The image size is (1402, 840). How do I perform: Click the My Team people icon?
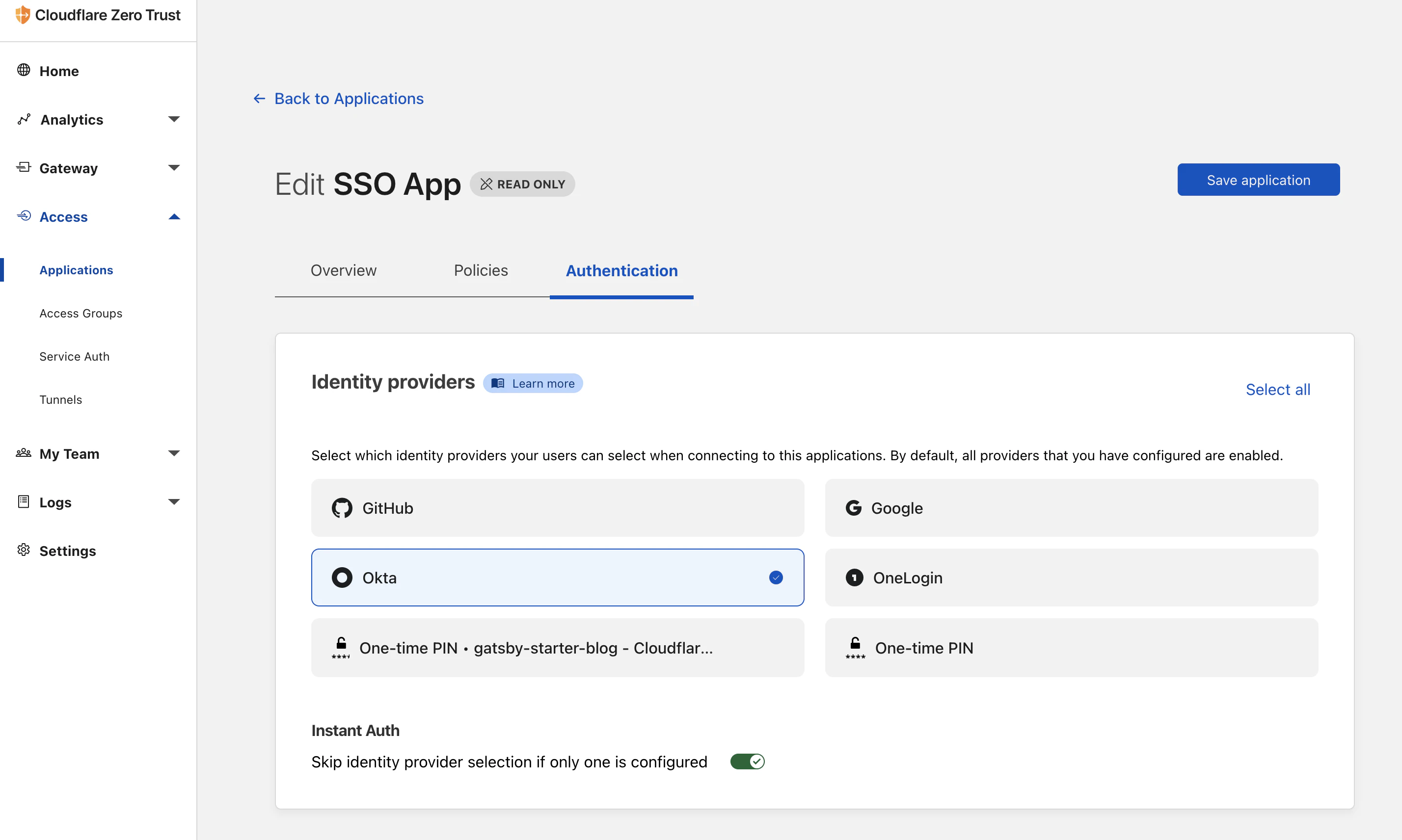coord(23,453)
